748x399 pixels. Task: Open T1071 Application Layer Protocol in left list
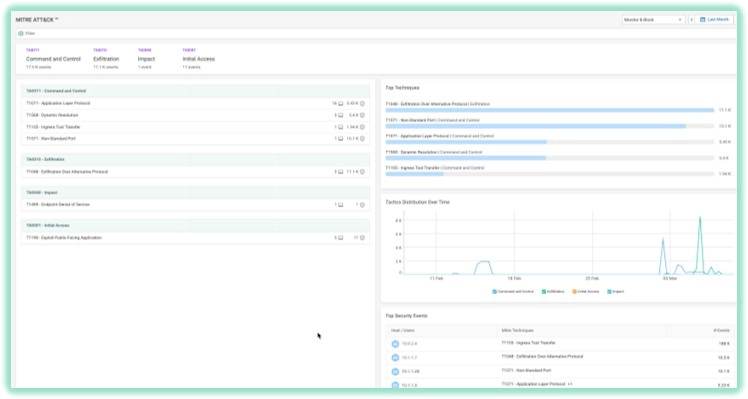coord(58,103)
